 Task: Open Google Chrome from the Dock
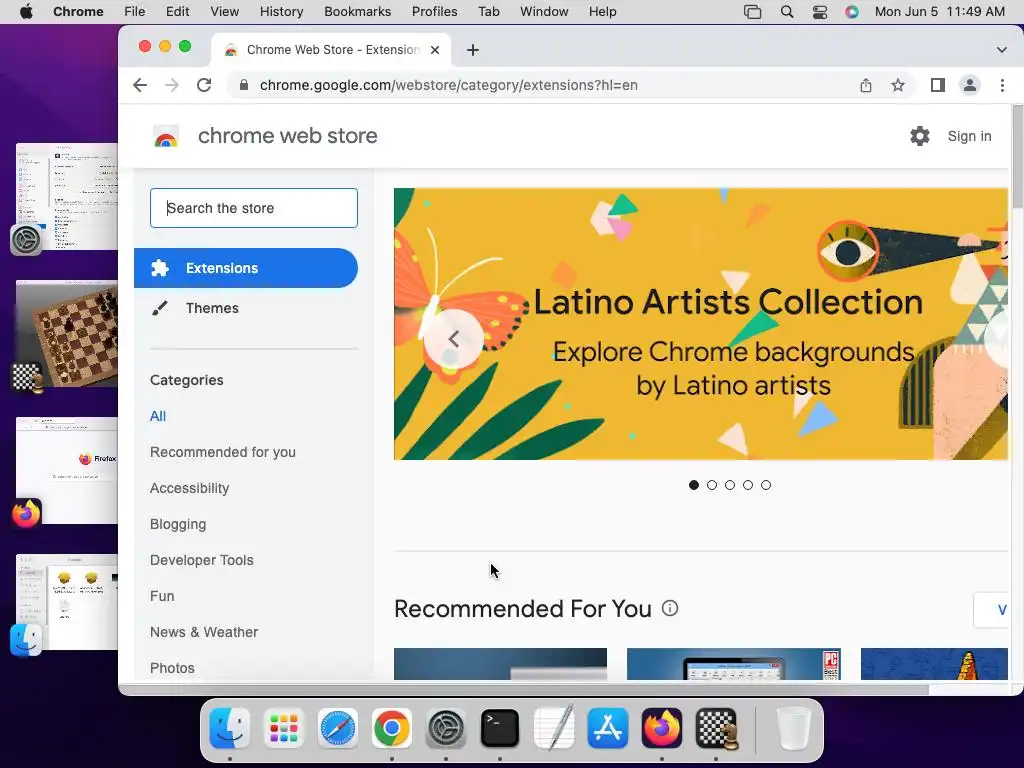[392, 728]
